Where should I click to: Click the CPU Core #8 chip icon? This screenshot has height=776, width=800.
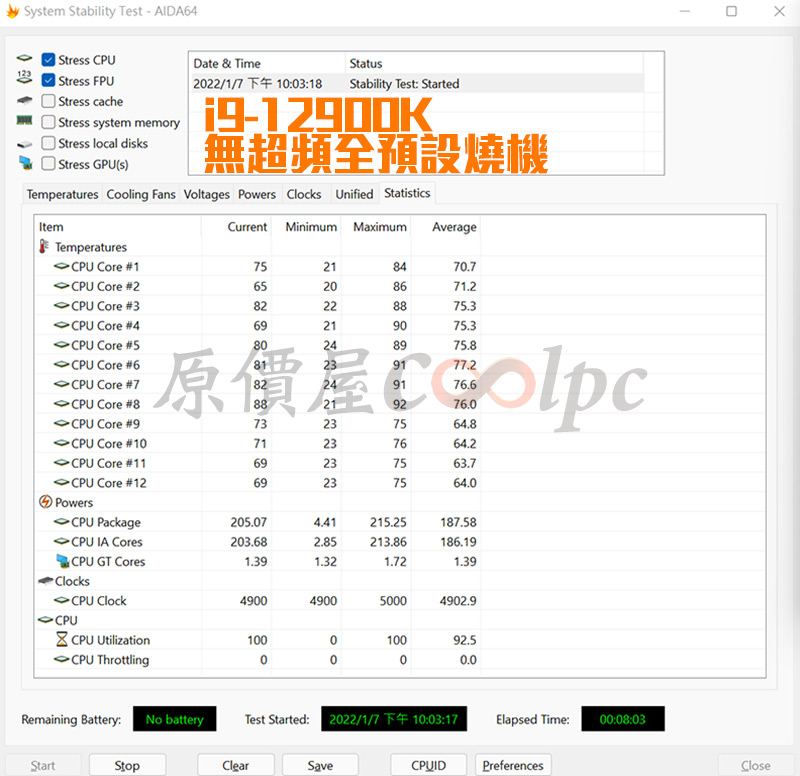tap(62, 404)
